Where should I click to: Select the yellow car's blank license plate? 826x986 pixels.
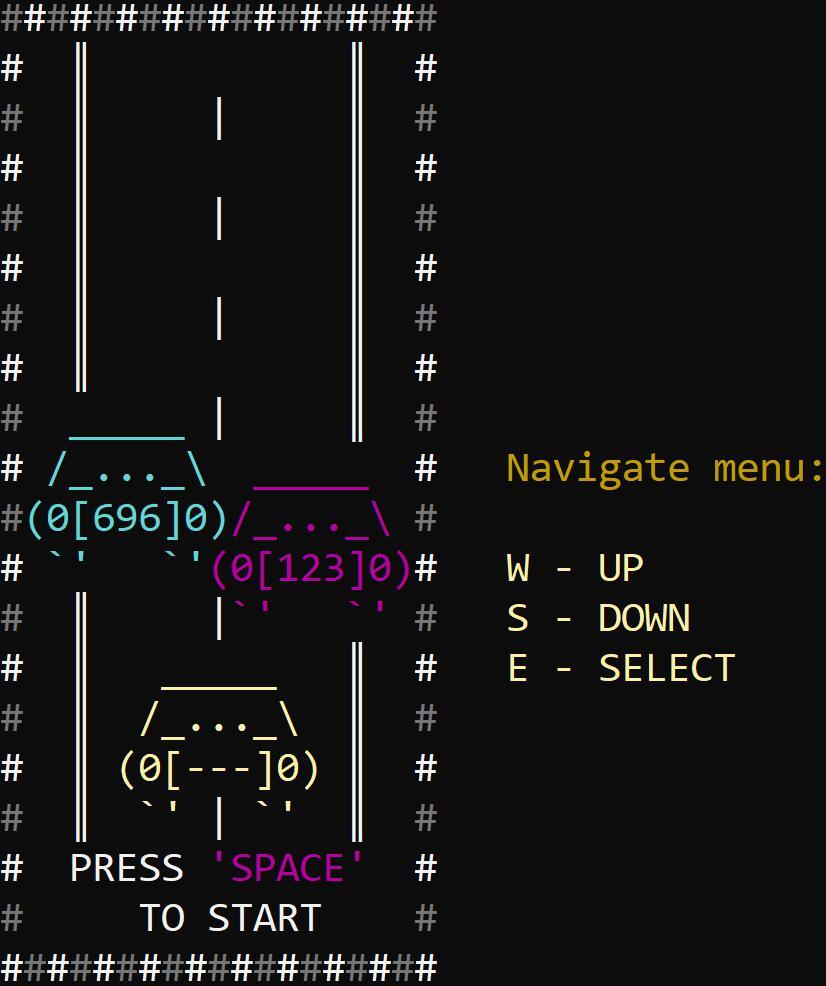219,768
